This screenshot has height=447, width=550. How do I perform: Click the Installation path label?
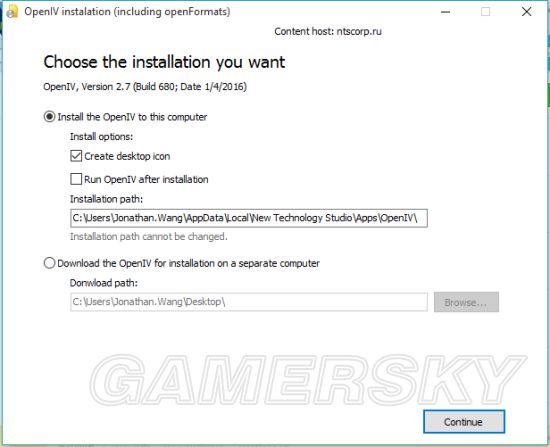pyautogui.click(x=106, y=199)
